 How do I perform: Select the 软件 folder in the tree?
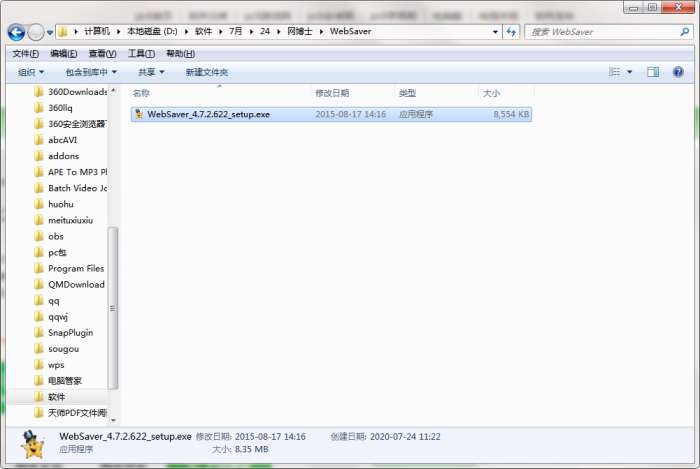click(57, 397)
